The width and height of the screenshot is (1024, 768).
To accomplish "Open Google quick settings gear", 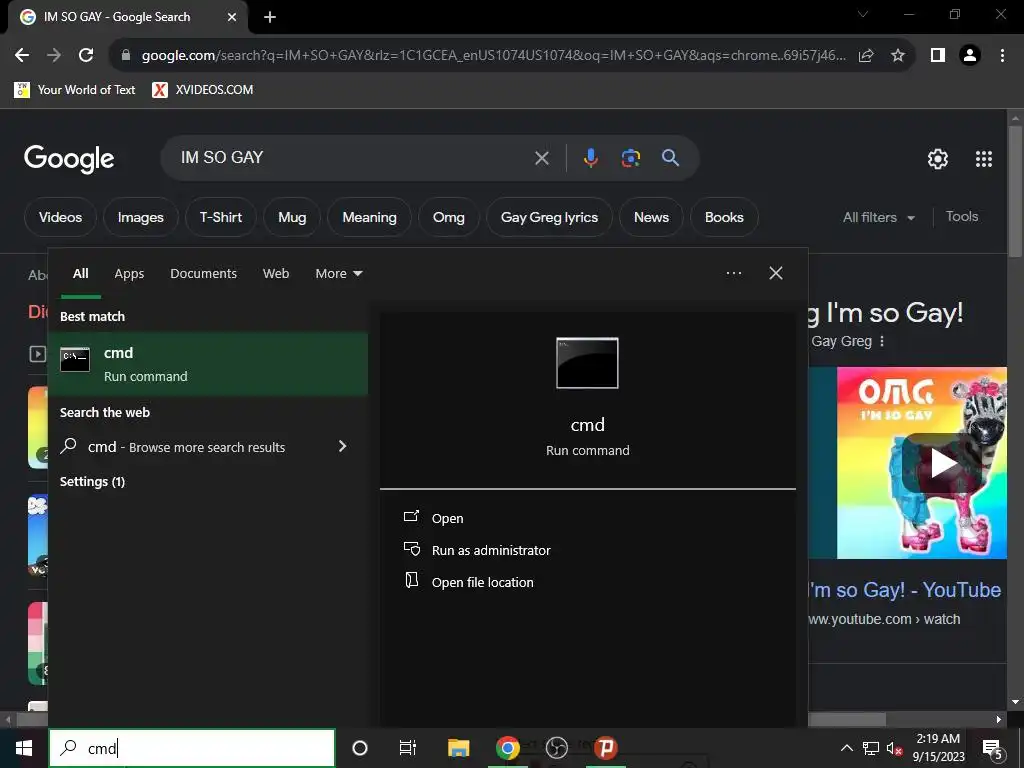I will (938, 159).
